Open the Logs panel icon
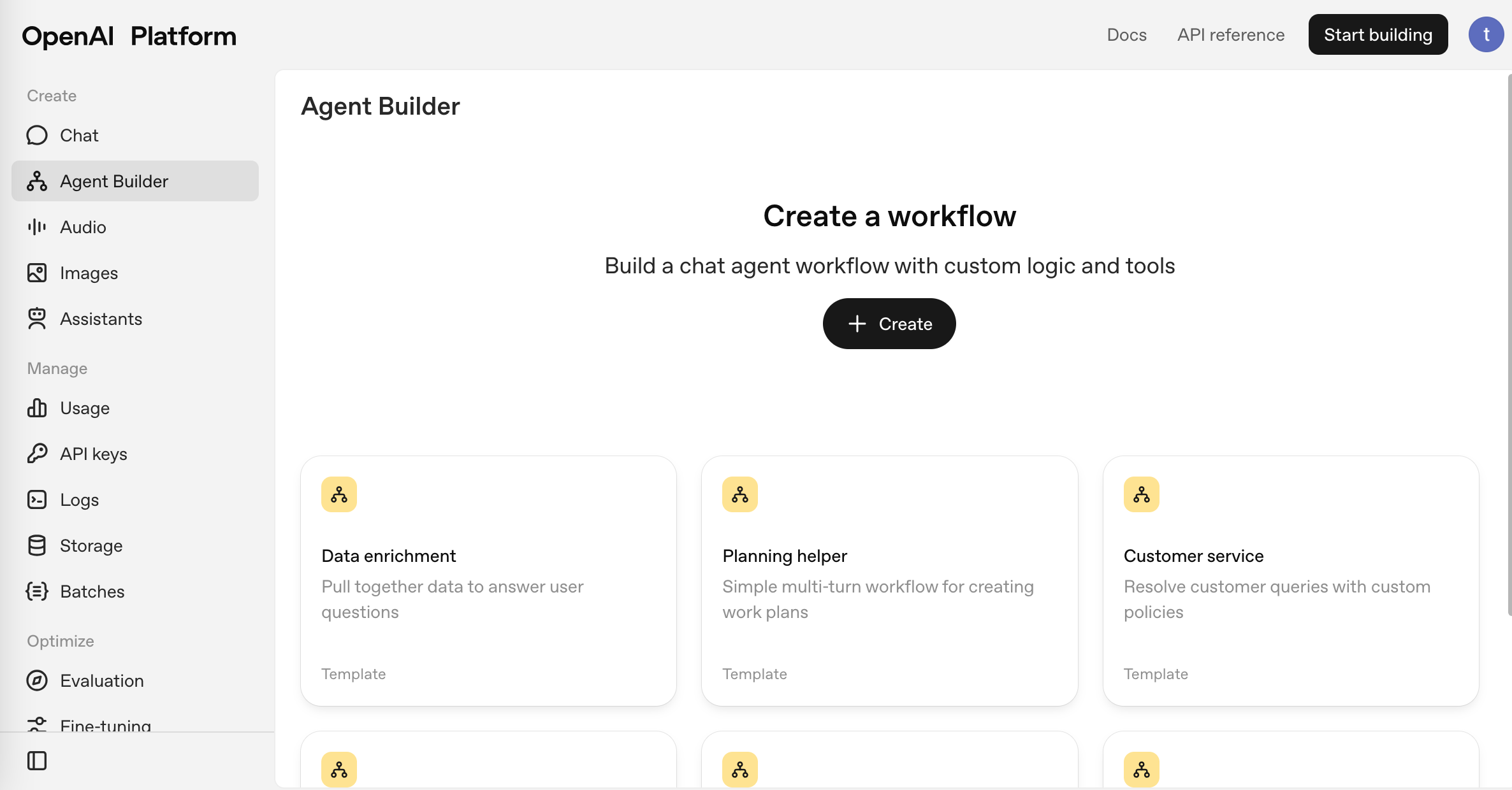This screenshot has height=790, width=1512. pos(36,499)
